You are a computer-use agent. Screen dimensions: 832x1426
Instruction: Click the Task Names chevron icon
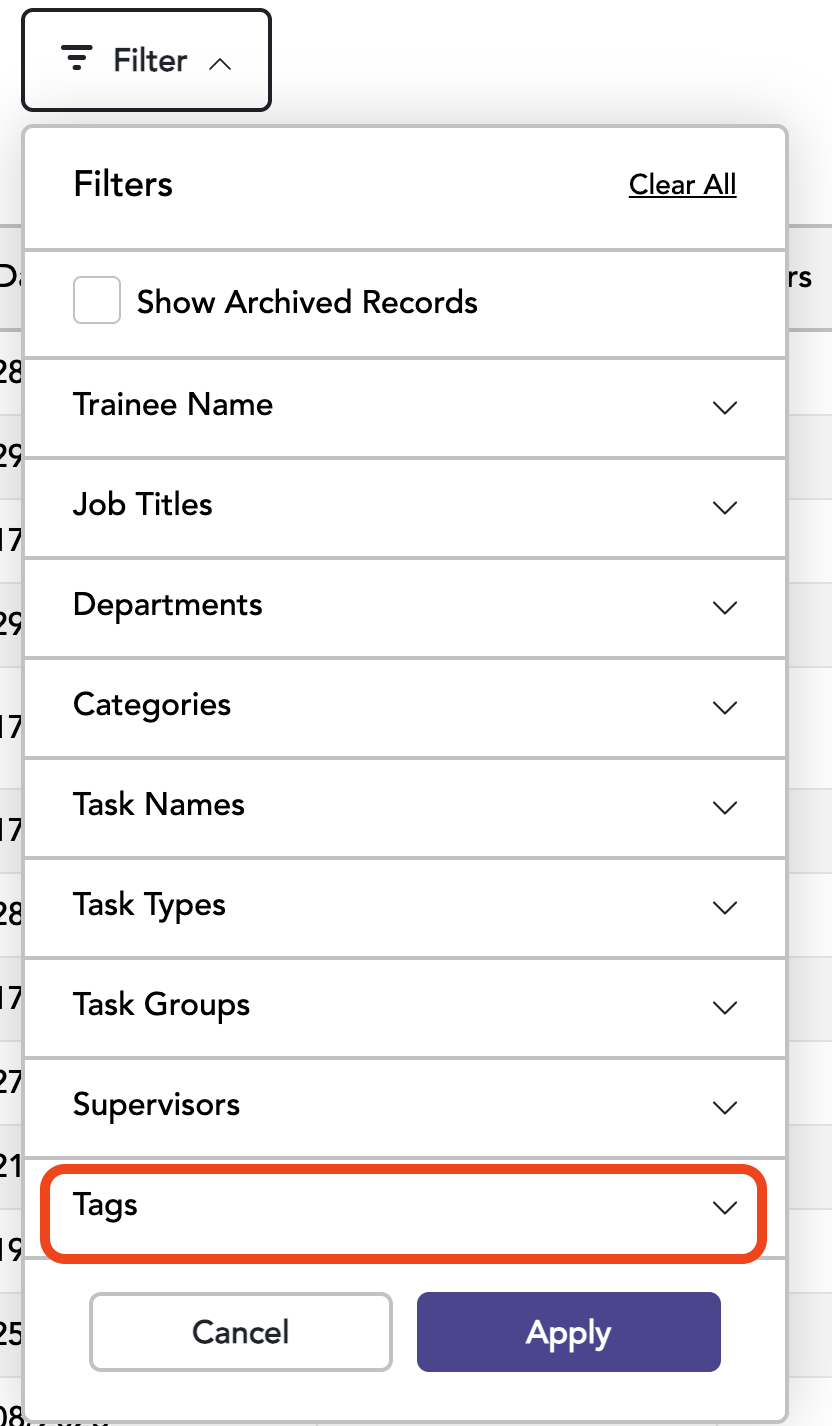[724, 807]
